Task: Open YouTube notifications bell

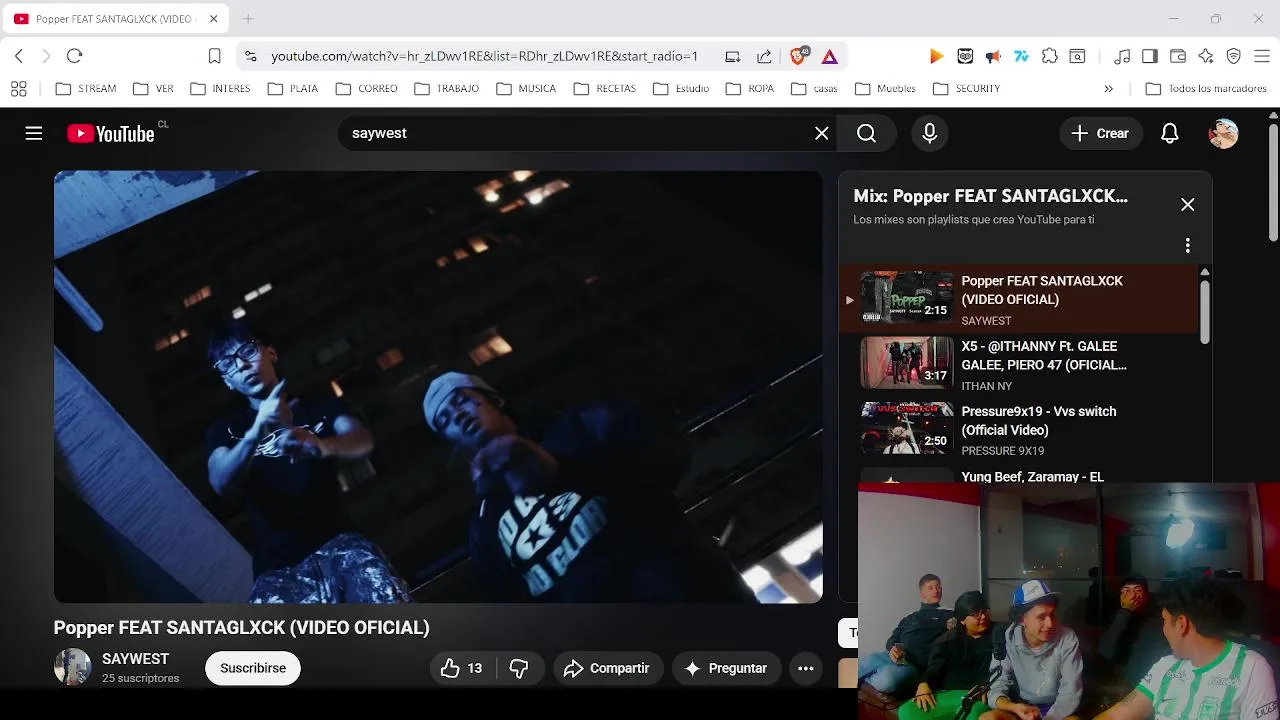Action: coord(1170,133)
